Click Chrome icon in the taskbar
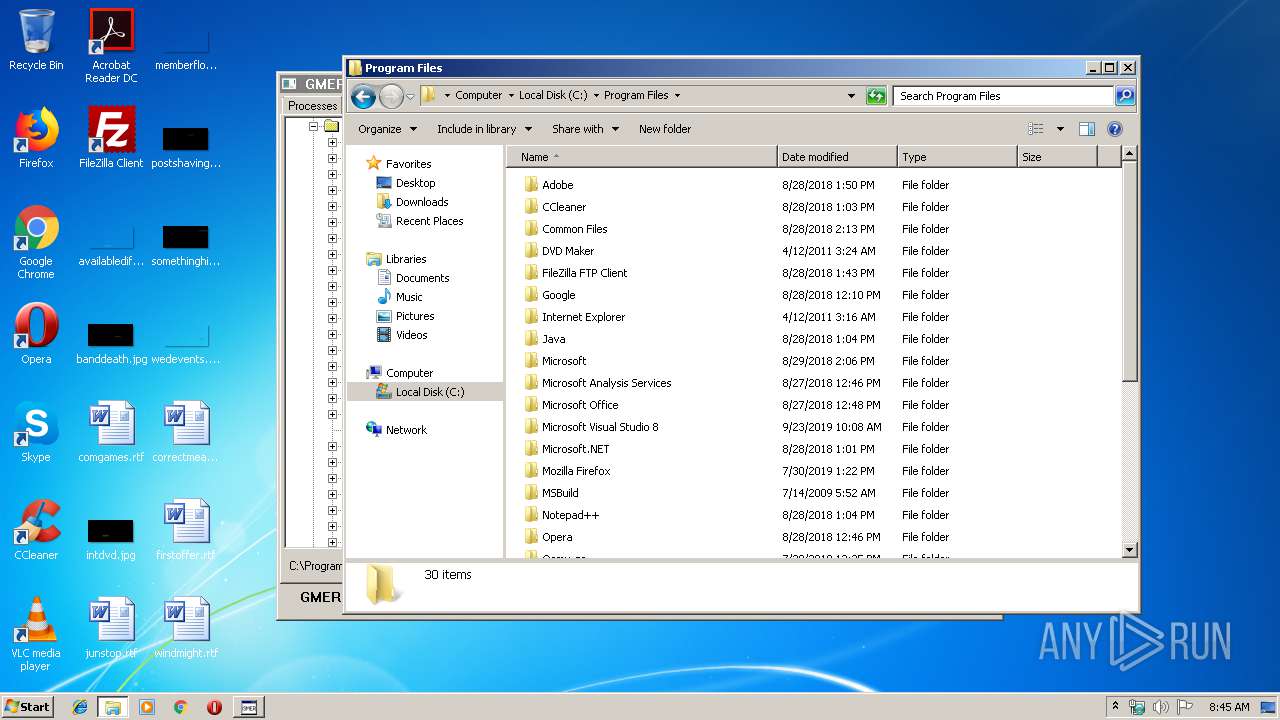 pyautogui.click(x=181, y=707)
